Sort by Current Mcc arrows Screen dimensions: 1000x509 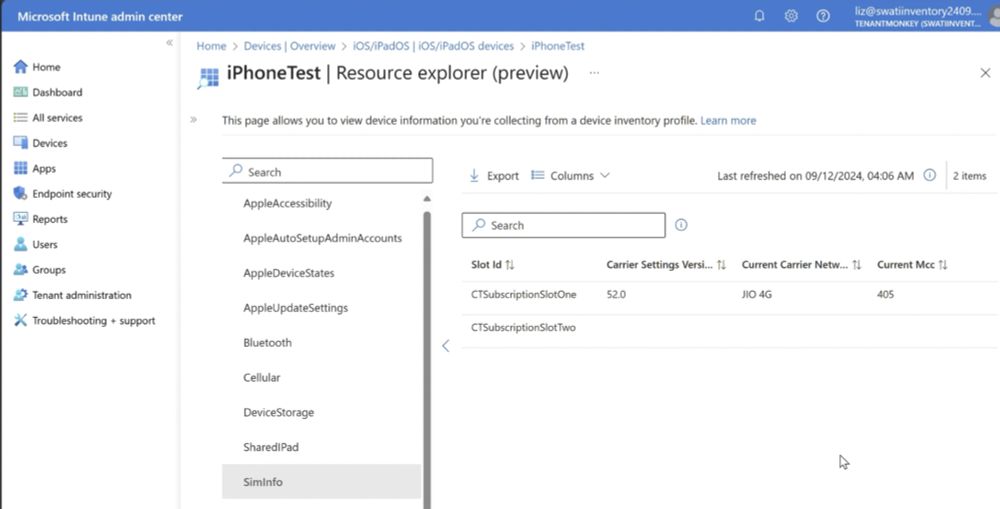[x=943, y=265]
